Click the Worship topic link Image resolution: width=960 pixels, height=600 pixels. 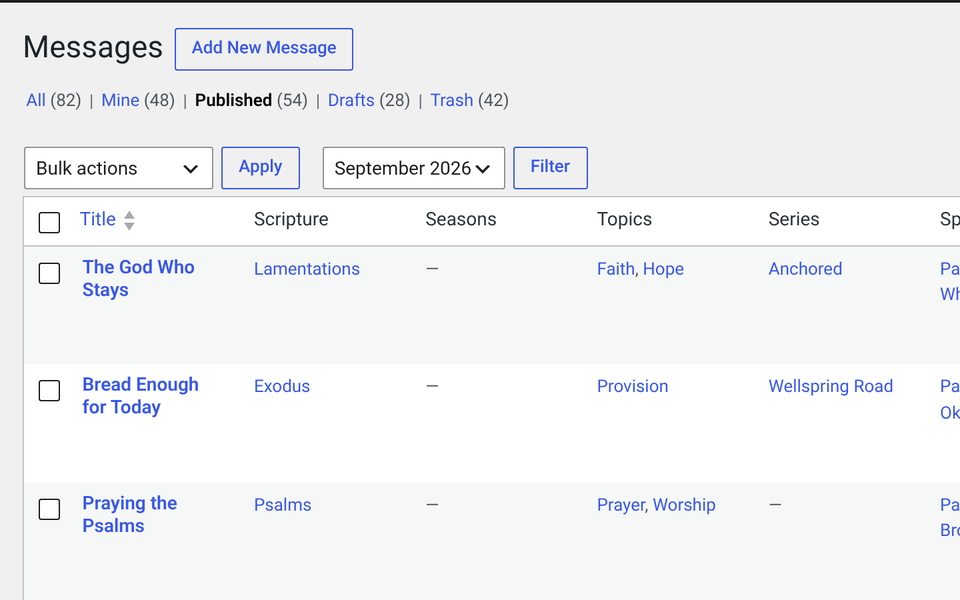point(684,505)
